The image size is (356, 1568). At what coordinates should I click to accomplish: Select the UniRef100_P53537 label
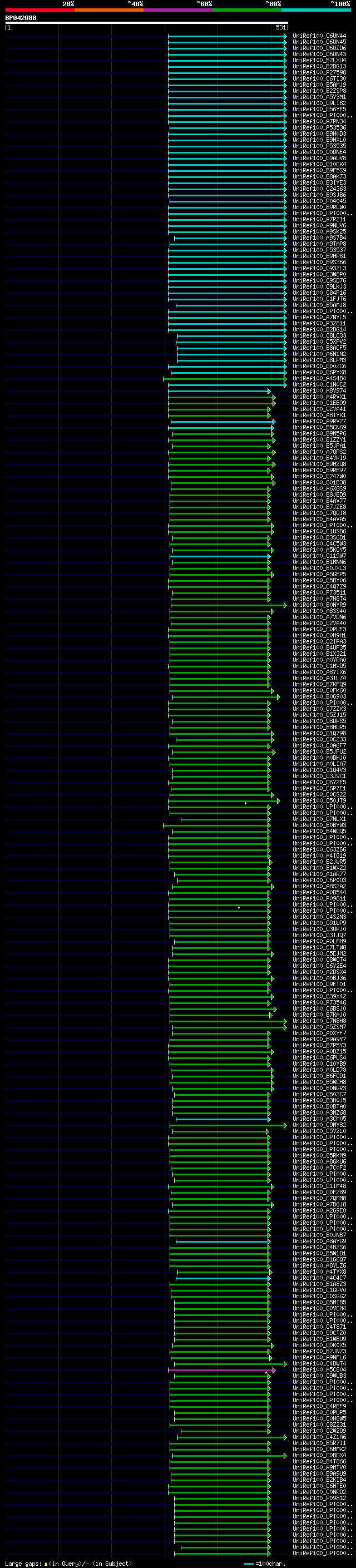[x=319, y=250]
